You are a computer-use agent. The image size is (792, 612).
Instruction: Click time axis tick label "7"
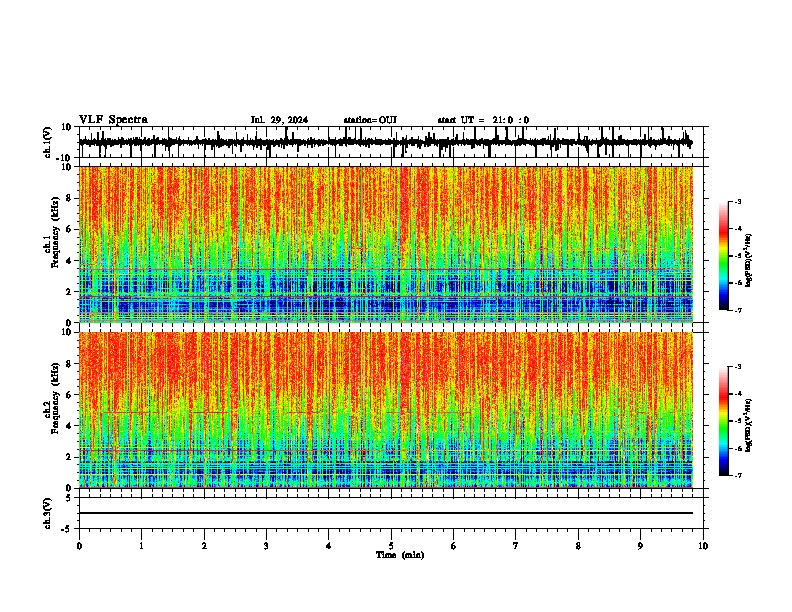coord(516,546)
